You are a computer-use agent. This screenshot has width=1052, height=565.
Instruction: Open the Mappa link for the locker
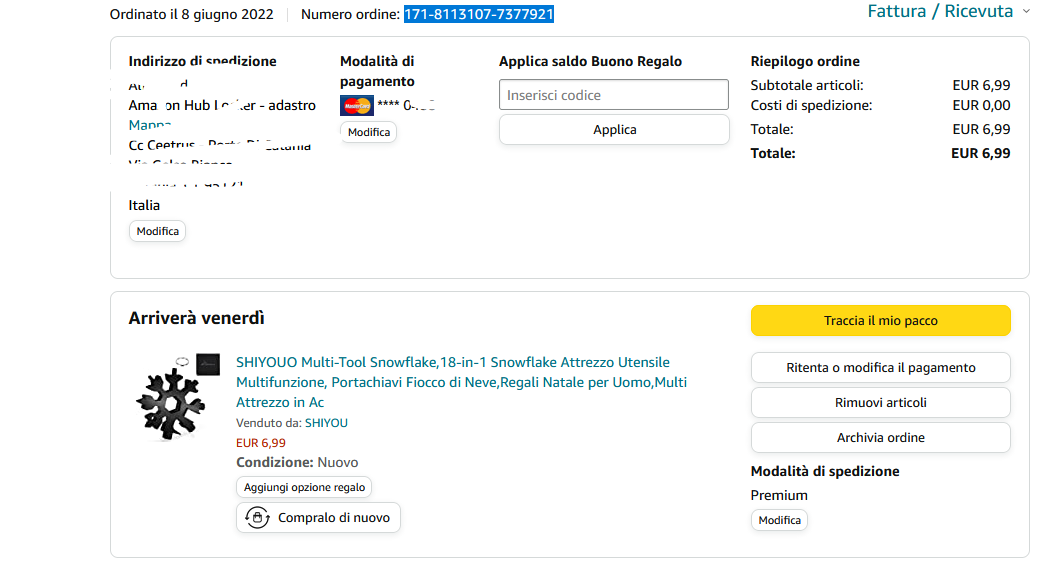pyautogui.click(x=150, y=126)
